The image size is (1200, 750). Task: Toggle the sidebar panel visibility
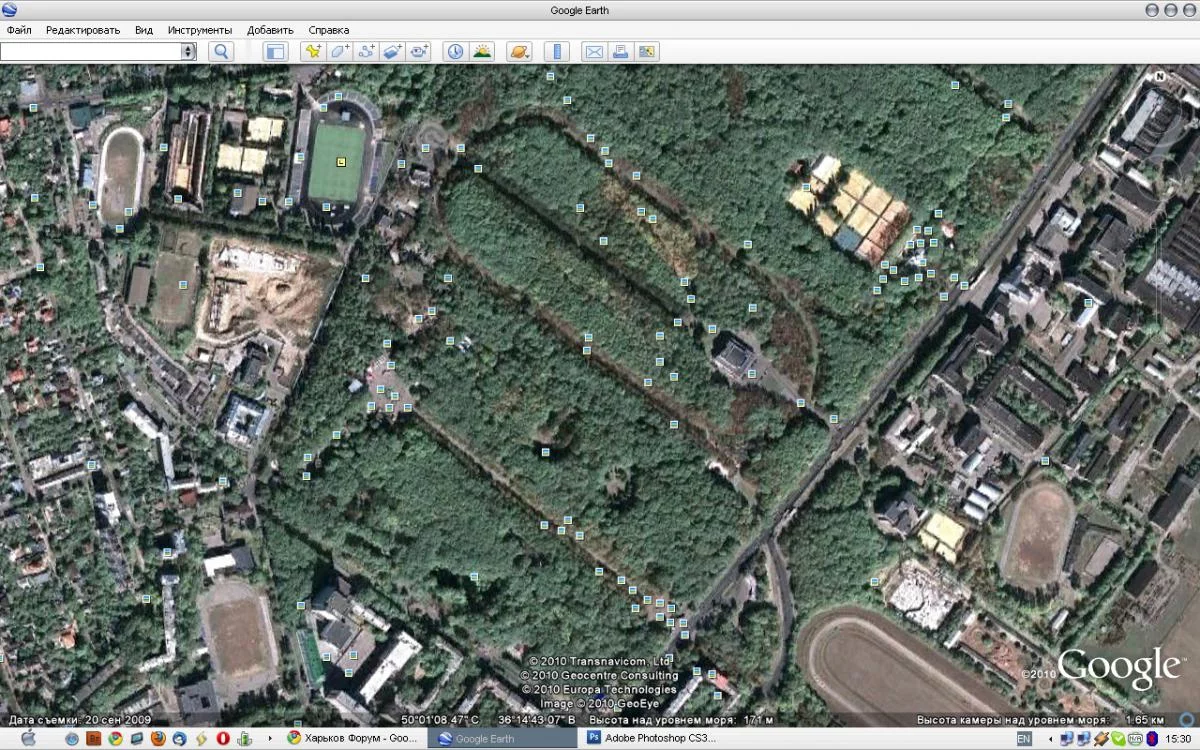(x=275, y=50)
